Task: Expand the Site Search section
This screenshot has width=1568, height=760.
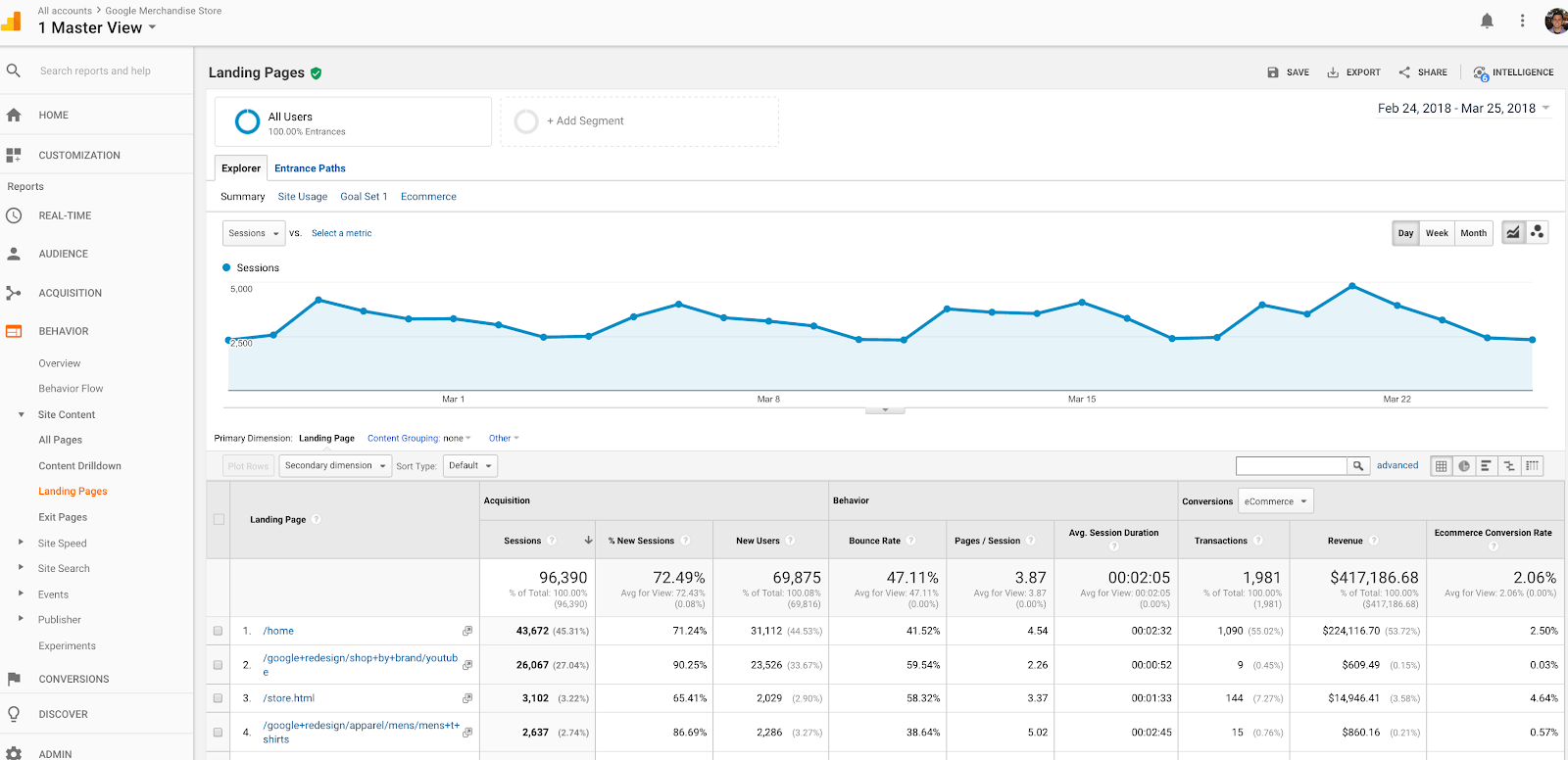Action: 22,568
